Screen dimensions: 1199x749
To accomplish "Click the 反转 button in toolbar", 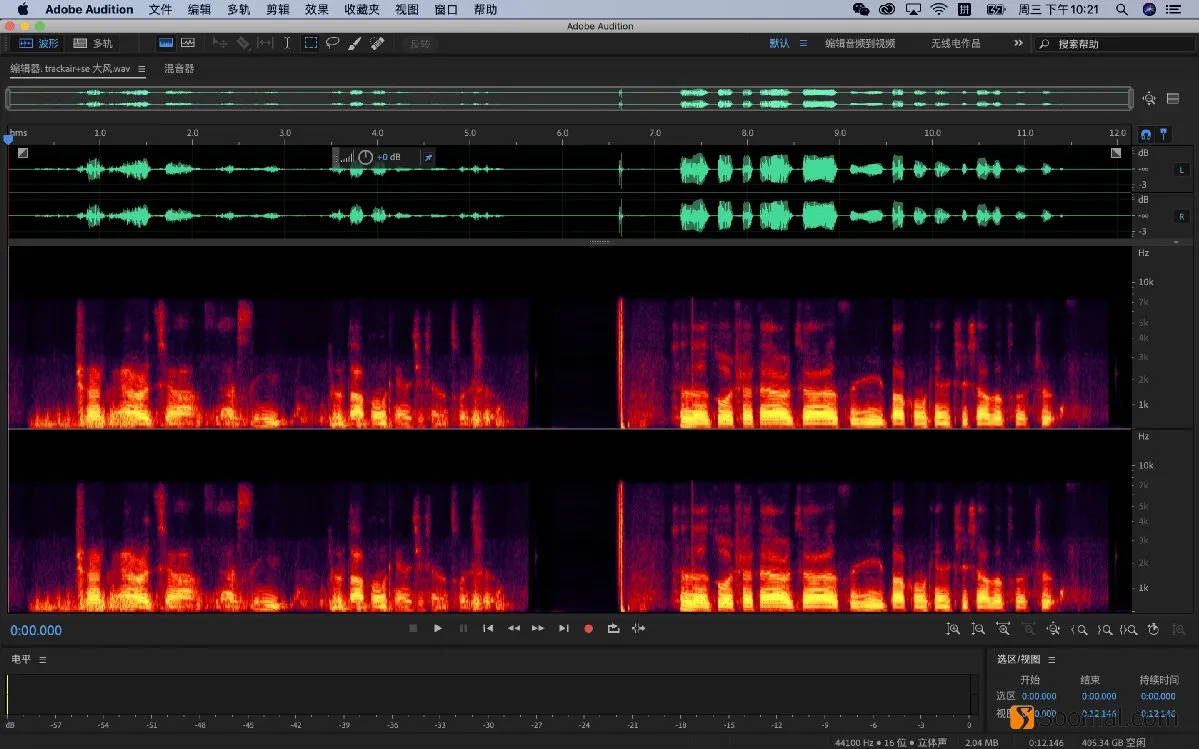I will click(420, 44).
